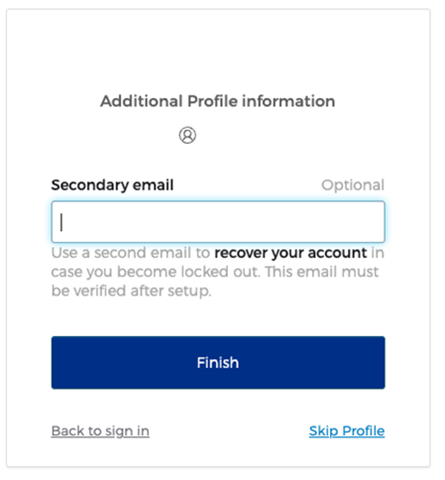Click the bold recover your account text

tap(291, 253)
